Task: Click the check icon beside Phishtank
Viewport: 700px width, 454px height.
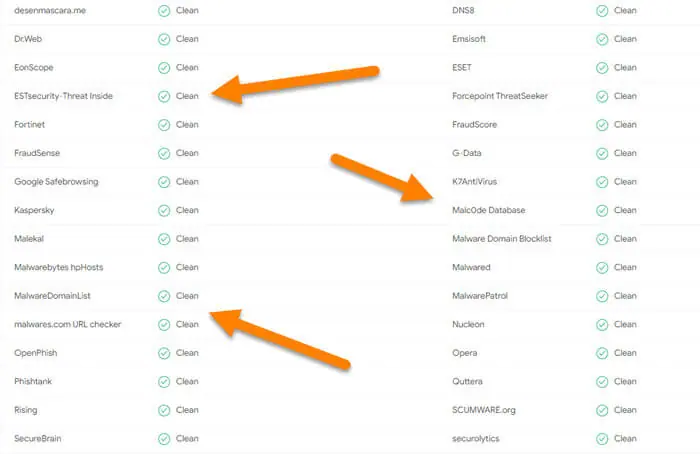Action: (164, 382)
